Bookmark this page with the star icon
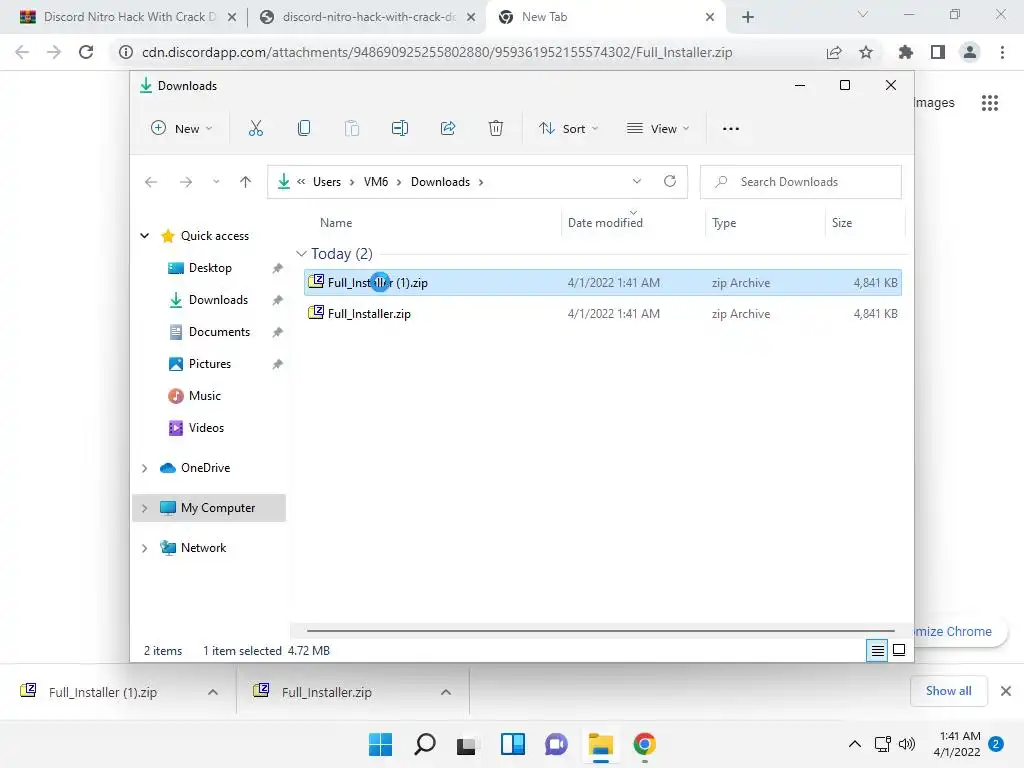The width and height of the screenshot is (1024, 768). point(866,52)
